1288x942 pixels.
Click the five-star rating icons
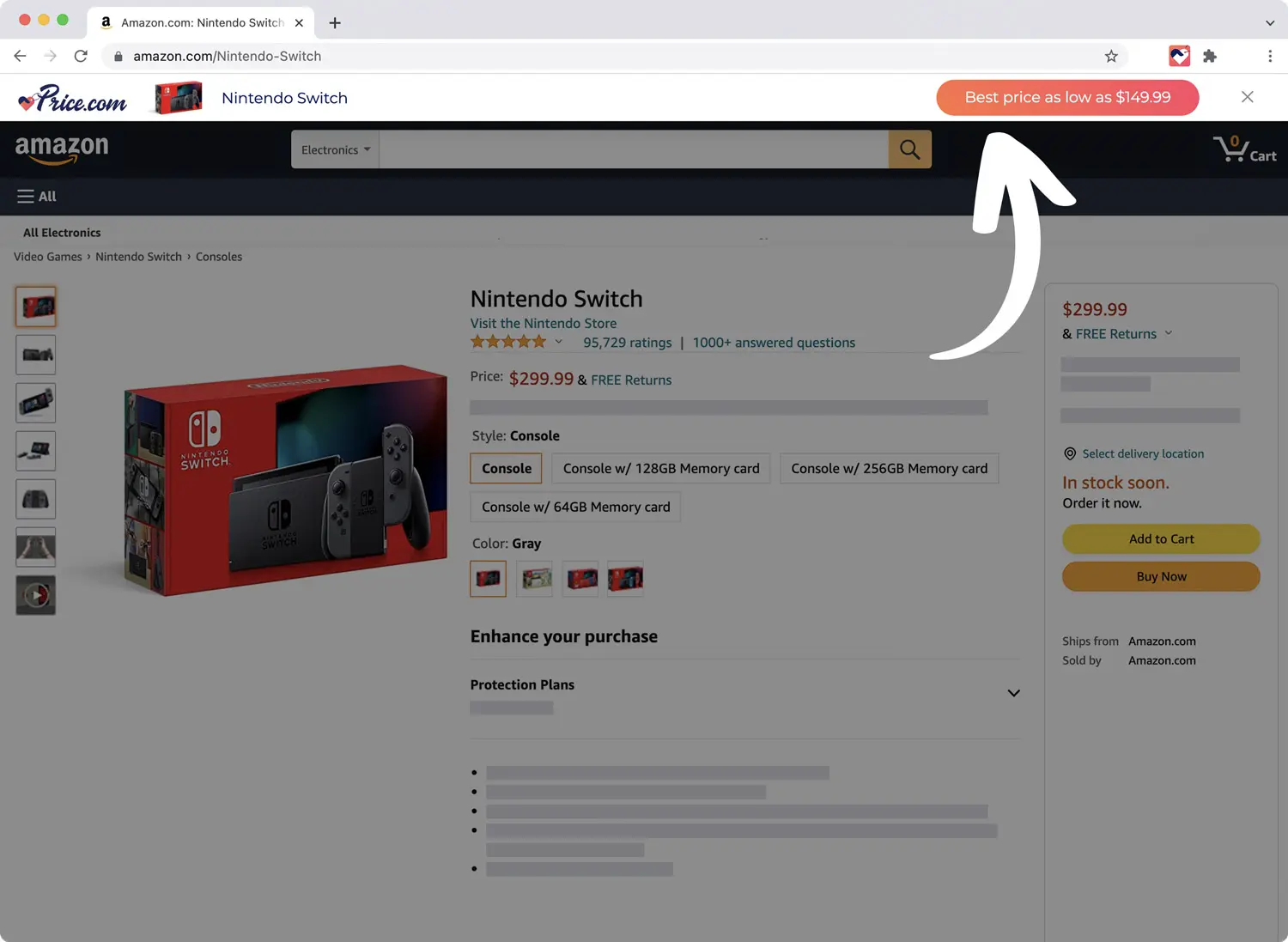[508, 342]
